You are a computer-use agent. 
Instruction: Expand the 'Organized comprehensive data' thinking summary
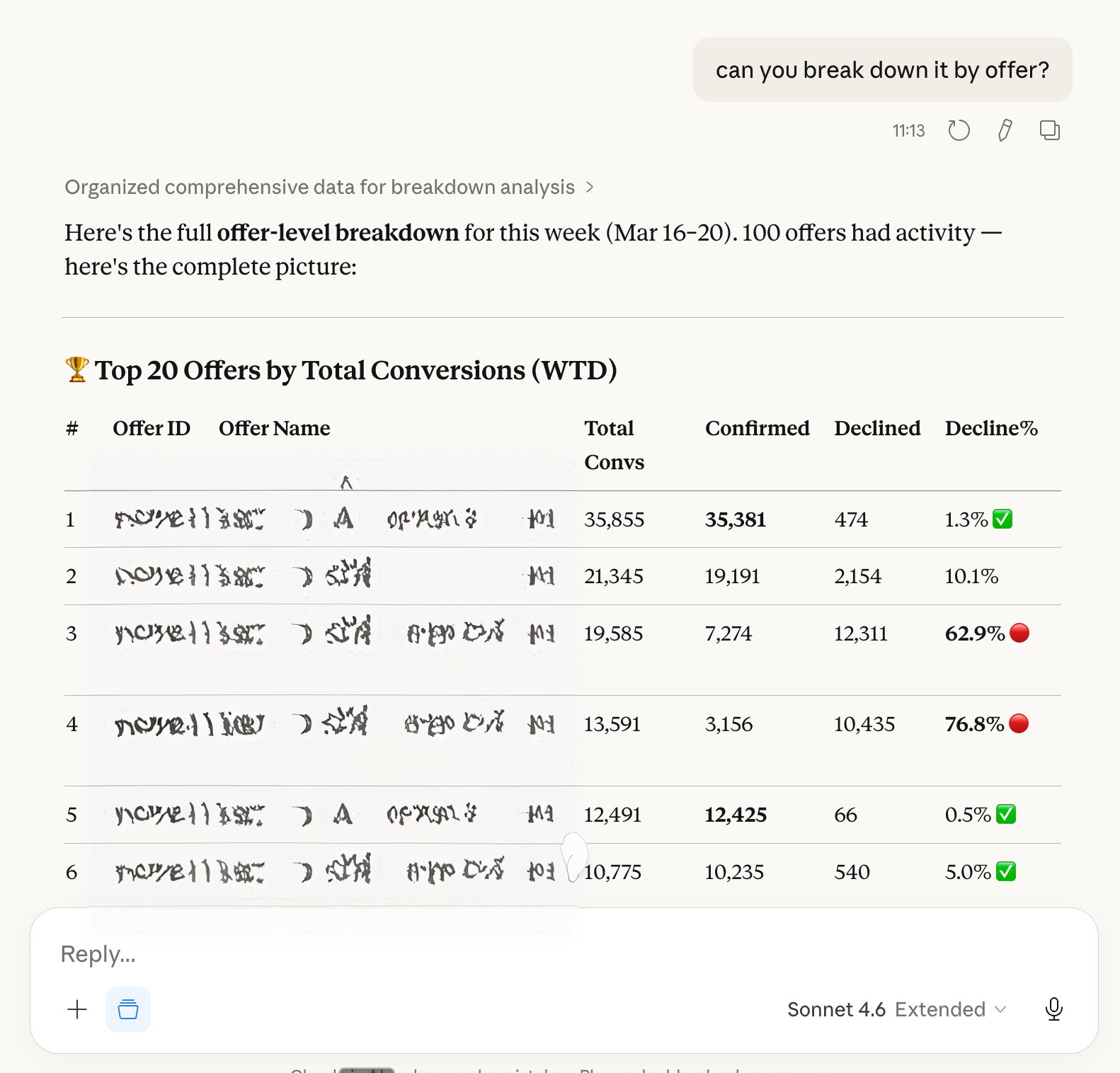319,187
